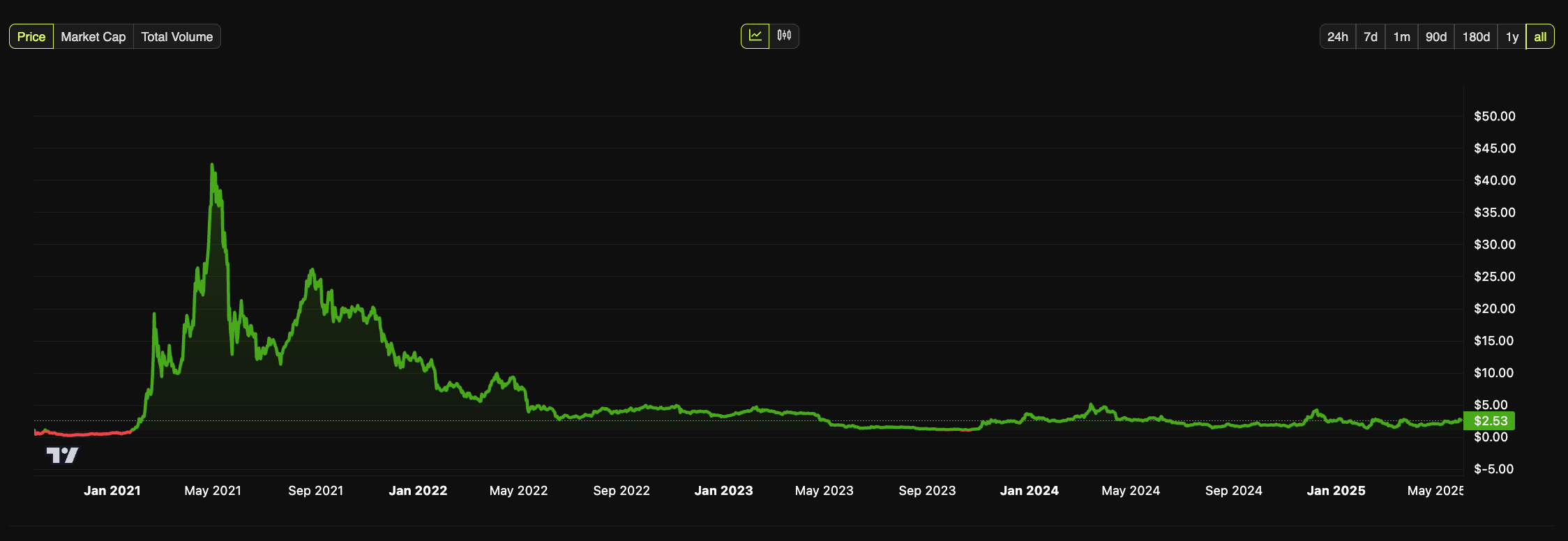This screenshot has width=1568, height=541.
Task: Switch to line chart view icon
Action: (x=755, y=36)
